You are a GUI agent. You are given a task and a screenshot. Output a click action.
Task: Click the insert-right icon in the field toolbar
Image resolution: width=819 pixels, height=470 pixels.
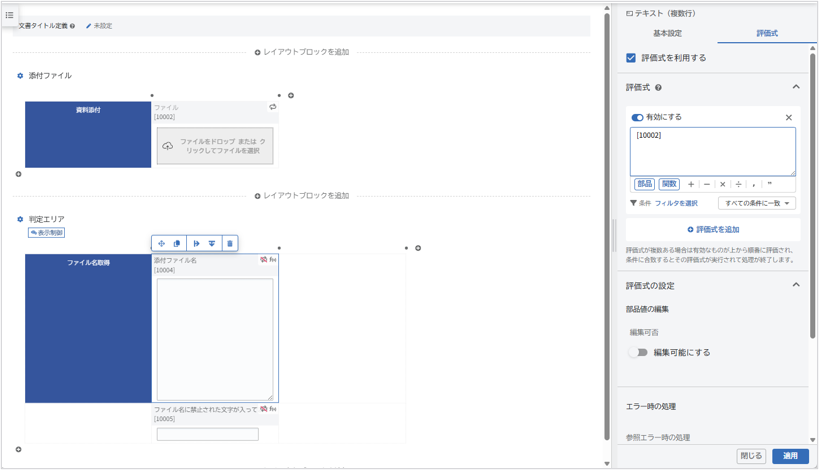pos(196,243)
